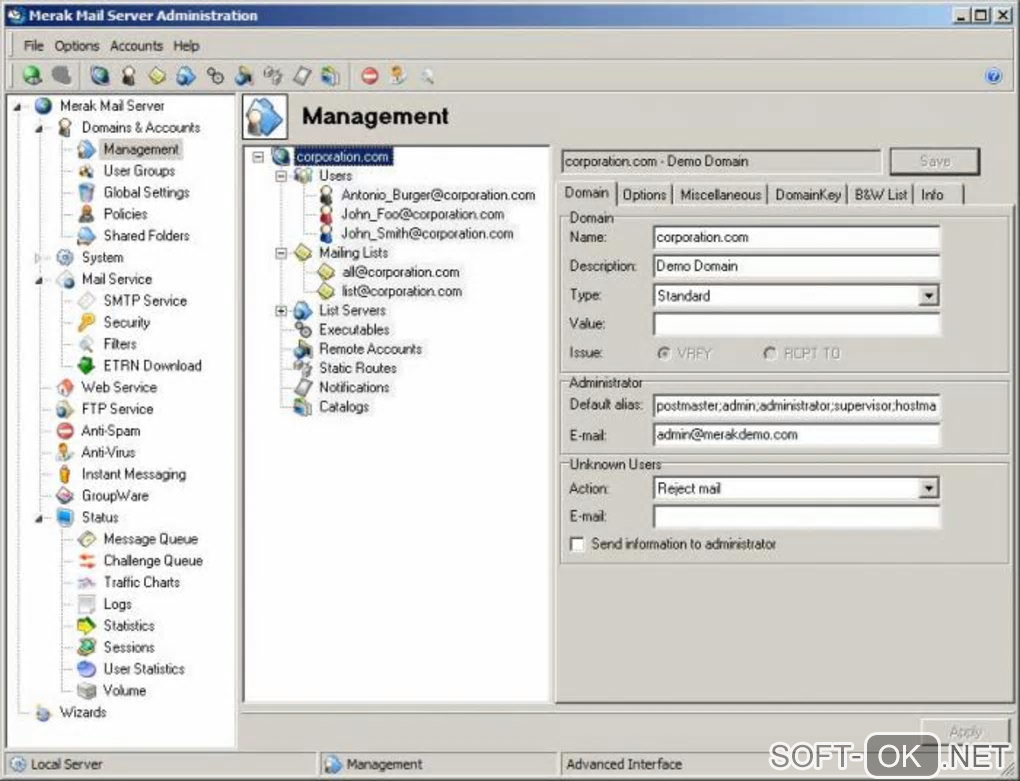Click the ETRN Download green arrow icon
1020x781 pixels.
tap(86, 365)
